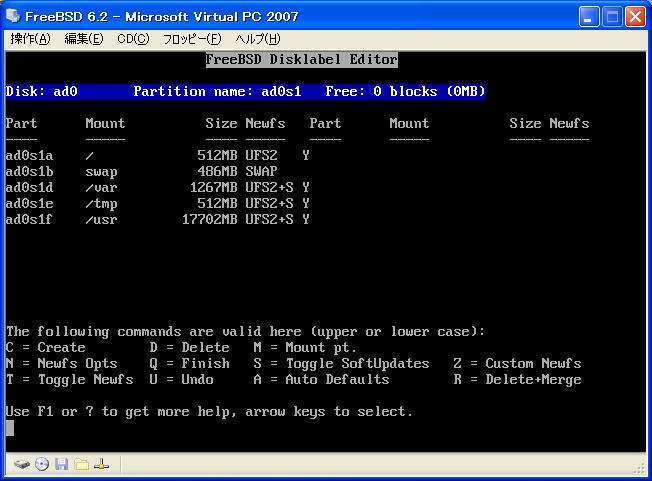The image size is (652, 481).
Task: Click the 'N = Newfs Opts' command
Action: pos(62,364)
